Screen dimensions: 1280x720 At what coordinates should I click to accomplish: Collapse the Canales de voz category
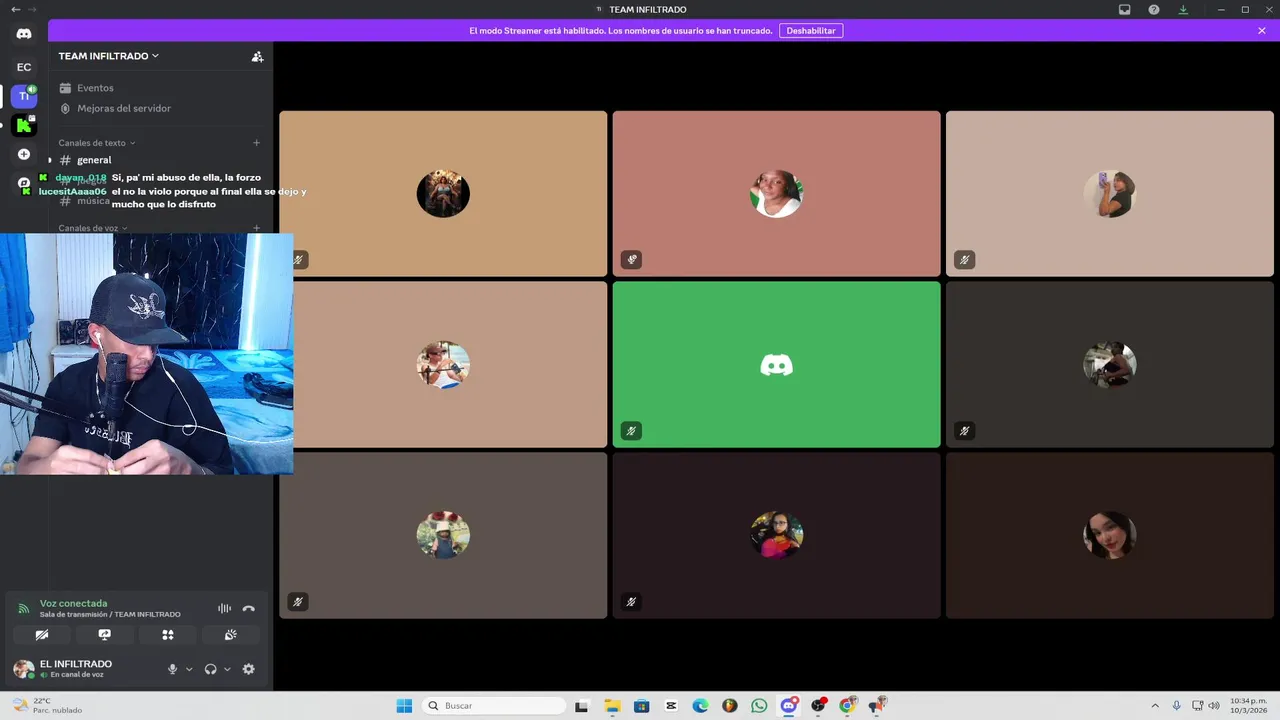point(92,228)
